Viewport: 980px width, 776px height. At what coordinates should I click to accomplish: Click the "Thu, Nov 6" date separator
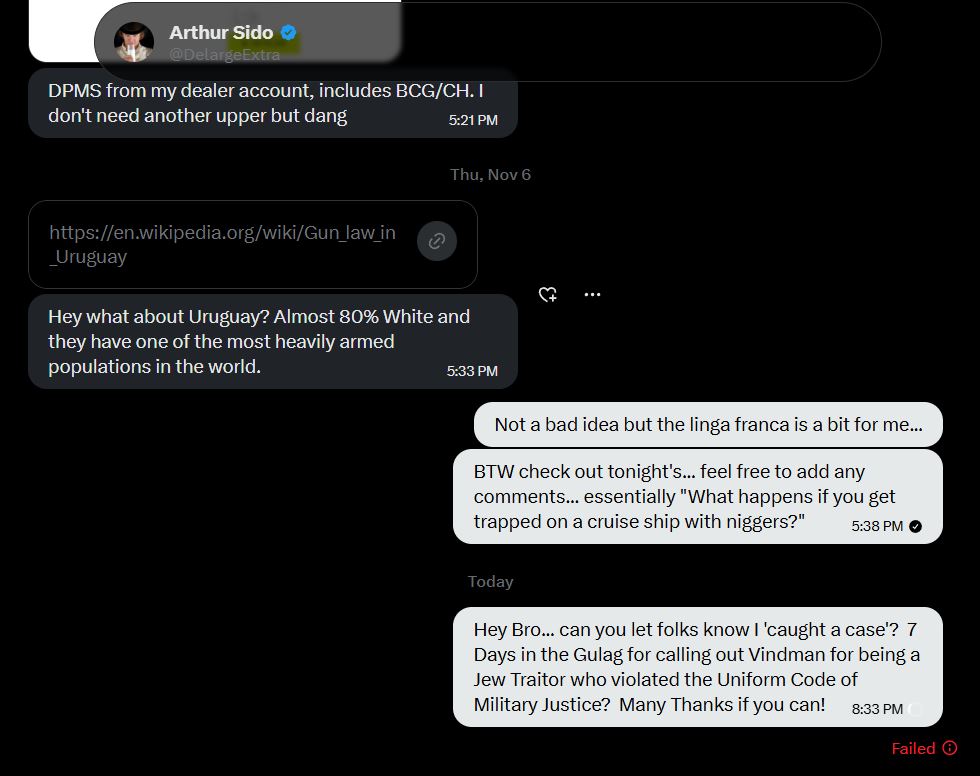click(490, 175)
